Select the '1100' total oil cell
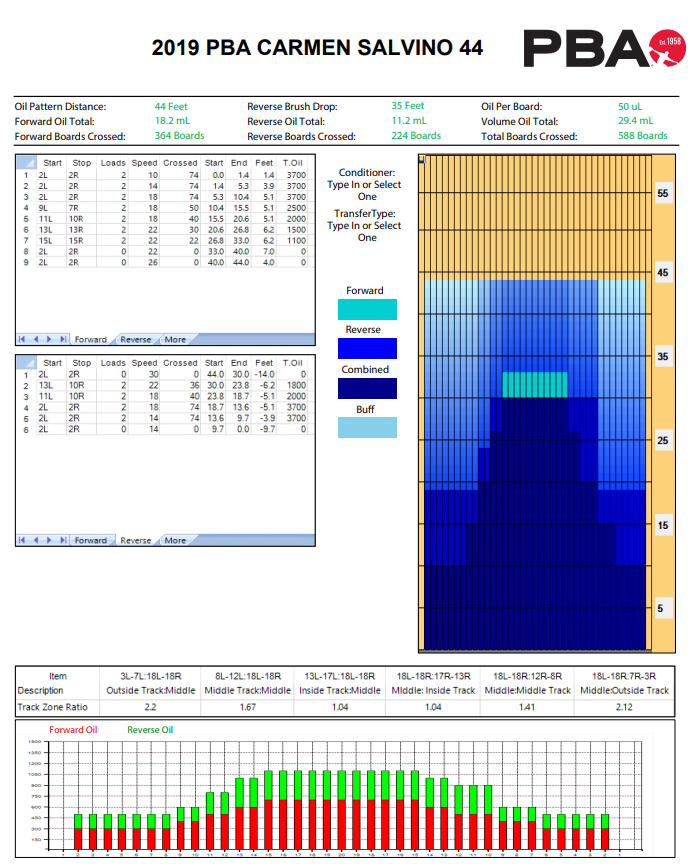 (293, 241)
